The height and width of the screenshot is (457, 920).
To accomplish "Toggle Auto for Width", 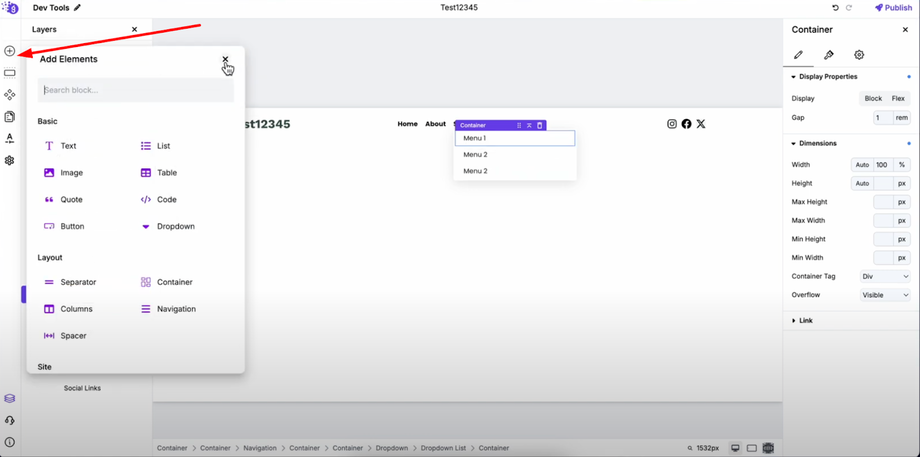I will point(862,165).
